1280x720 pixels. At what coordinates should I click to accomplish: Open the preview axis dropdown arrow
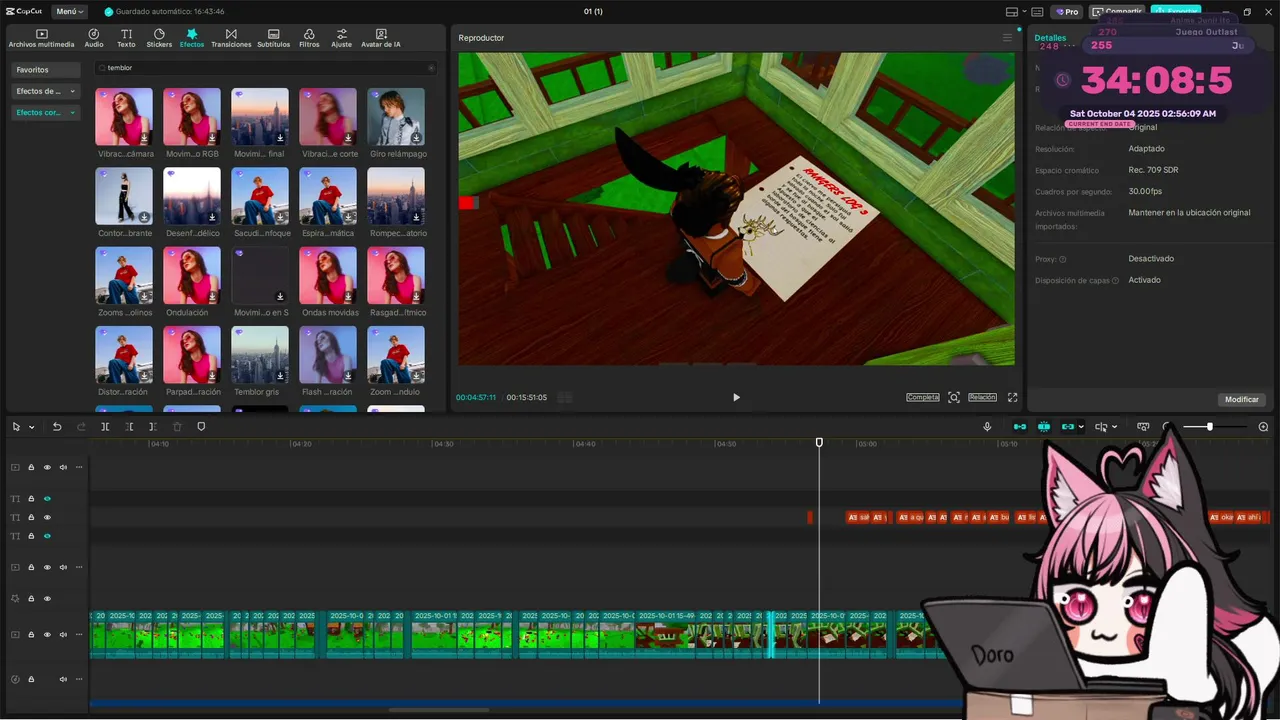tap(1115, 427)
